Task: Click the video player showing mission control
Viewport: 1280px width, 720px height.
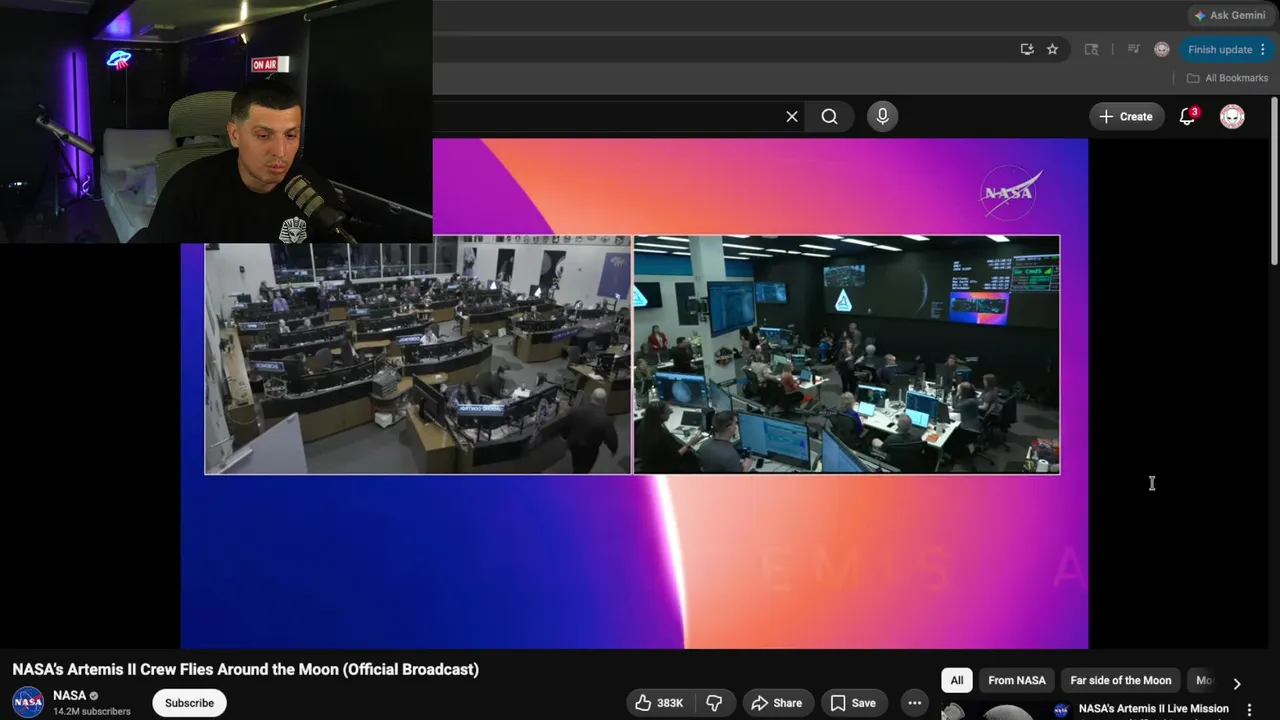Action: point(634,393)
